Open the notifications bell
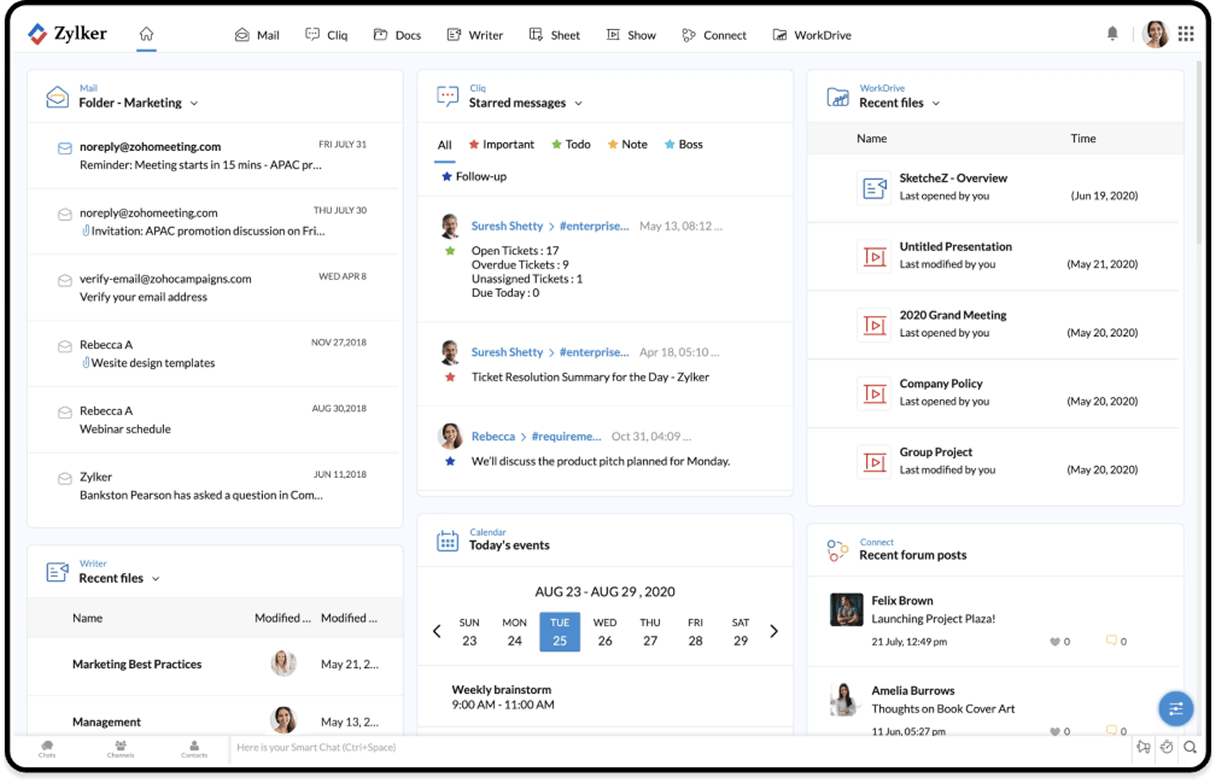 1112,34
